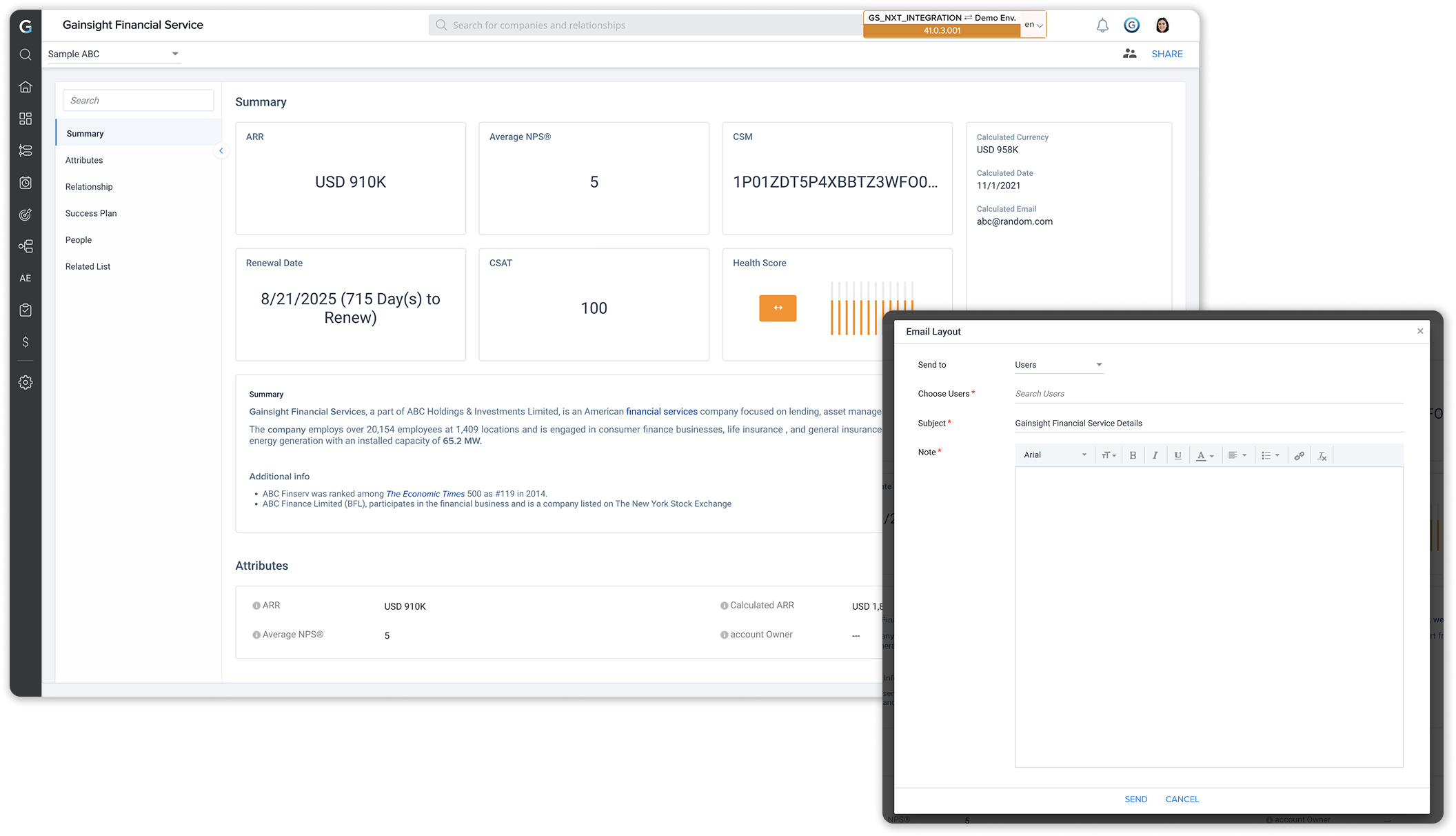This screenshot has height=836, width=1456.
Task: Open the dashboards grid icon in sidebar
Action: [x=26, y=119]
